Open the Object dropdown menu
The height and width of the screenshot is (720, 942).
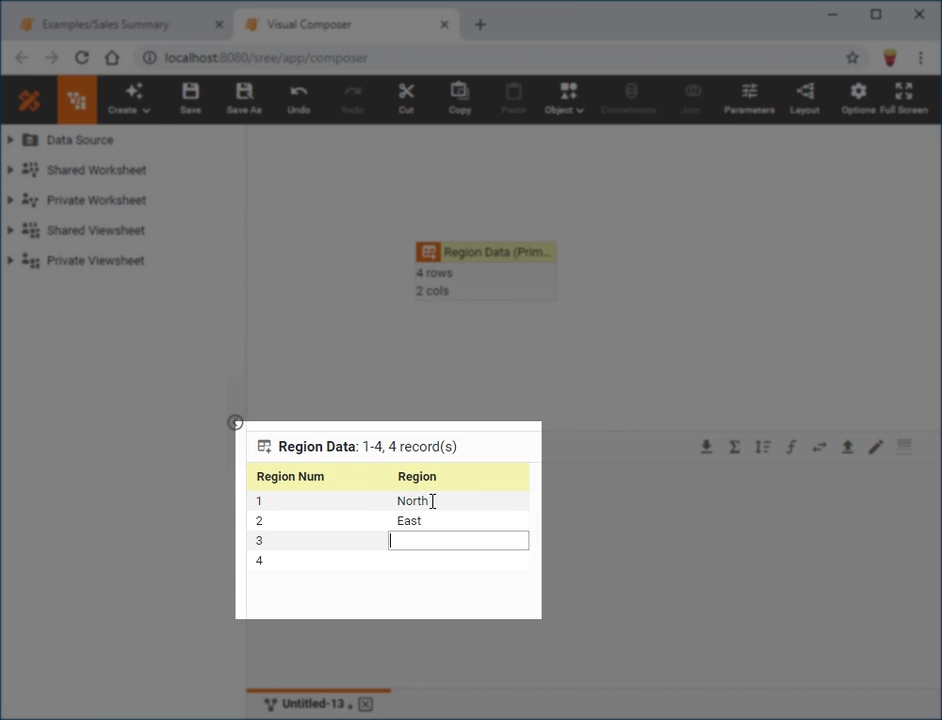click(564, 99)
